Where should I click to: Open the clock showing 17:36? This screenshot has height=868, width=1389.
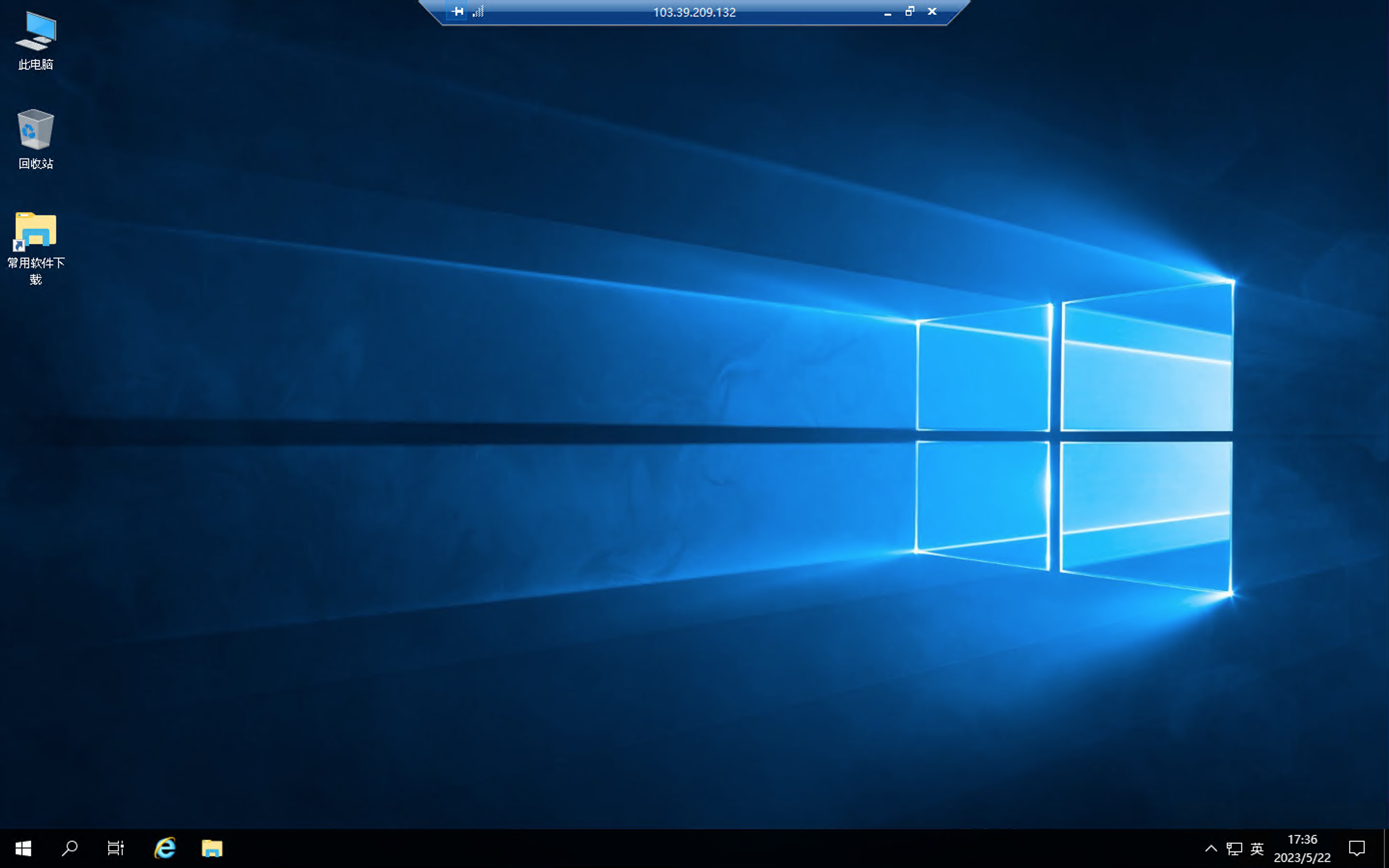pos(1302,848)
